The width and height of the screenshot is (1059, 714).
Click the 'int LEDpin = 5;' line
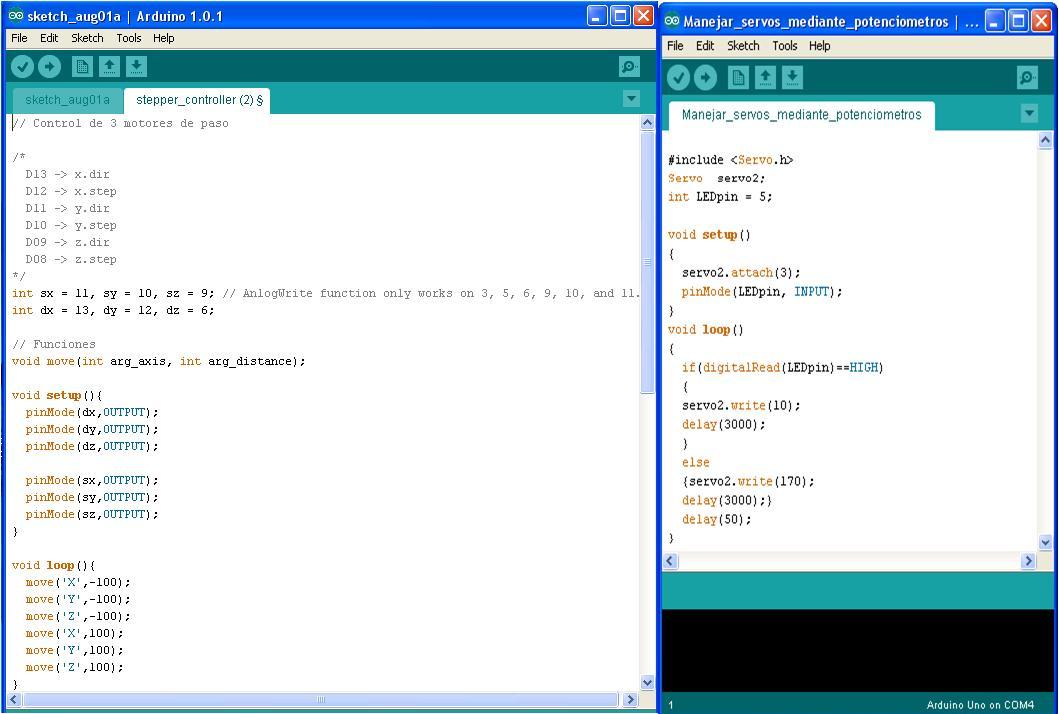pos(720,197)
